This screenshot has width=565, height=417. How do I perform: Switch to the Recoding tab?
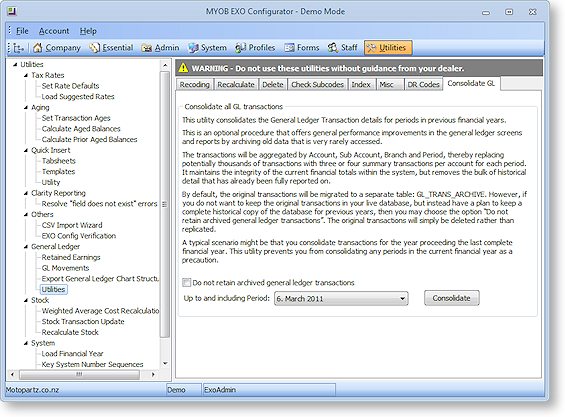click(x=194, y=84)
